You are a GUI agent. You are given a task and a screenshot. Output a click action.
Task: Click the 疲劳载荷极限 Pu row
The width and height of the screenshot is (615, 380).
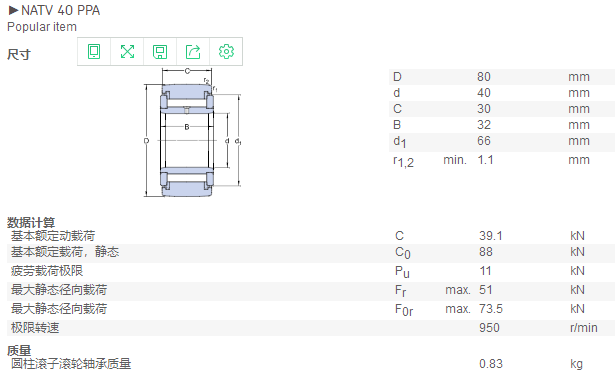coord(311,271)
